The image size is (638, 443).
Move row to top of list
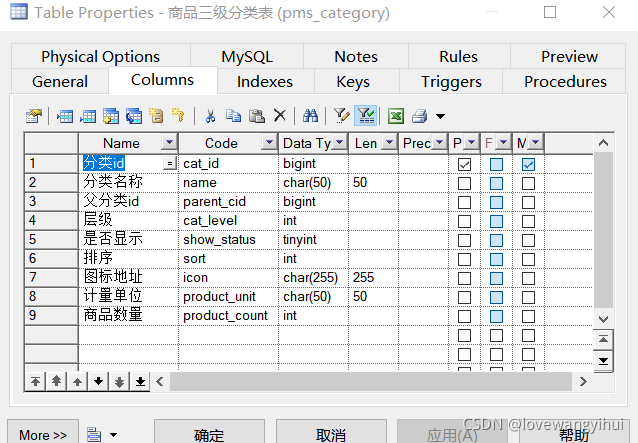tap(35, 382)
